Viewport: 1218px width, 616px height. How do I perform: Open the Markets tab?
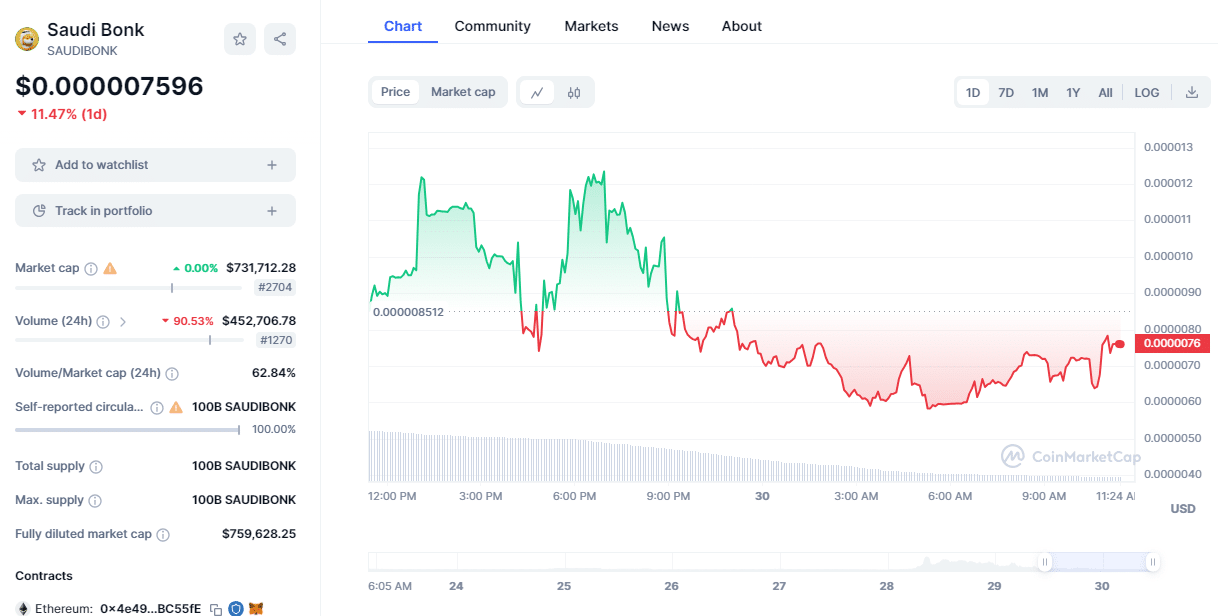(x=591, y=26)
